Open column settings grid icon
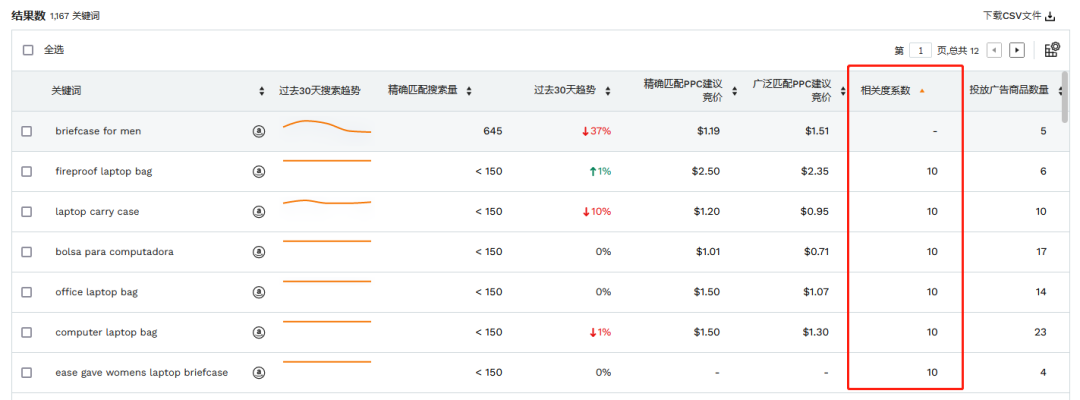Image resolution: width=1080 pixels, height=400 pixels. [x=1052, y=50]
